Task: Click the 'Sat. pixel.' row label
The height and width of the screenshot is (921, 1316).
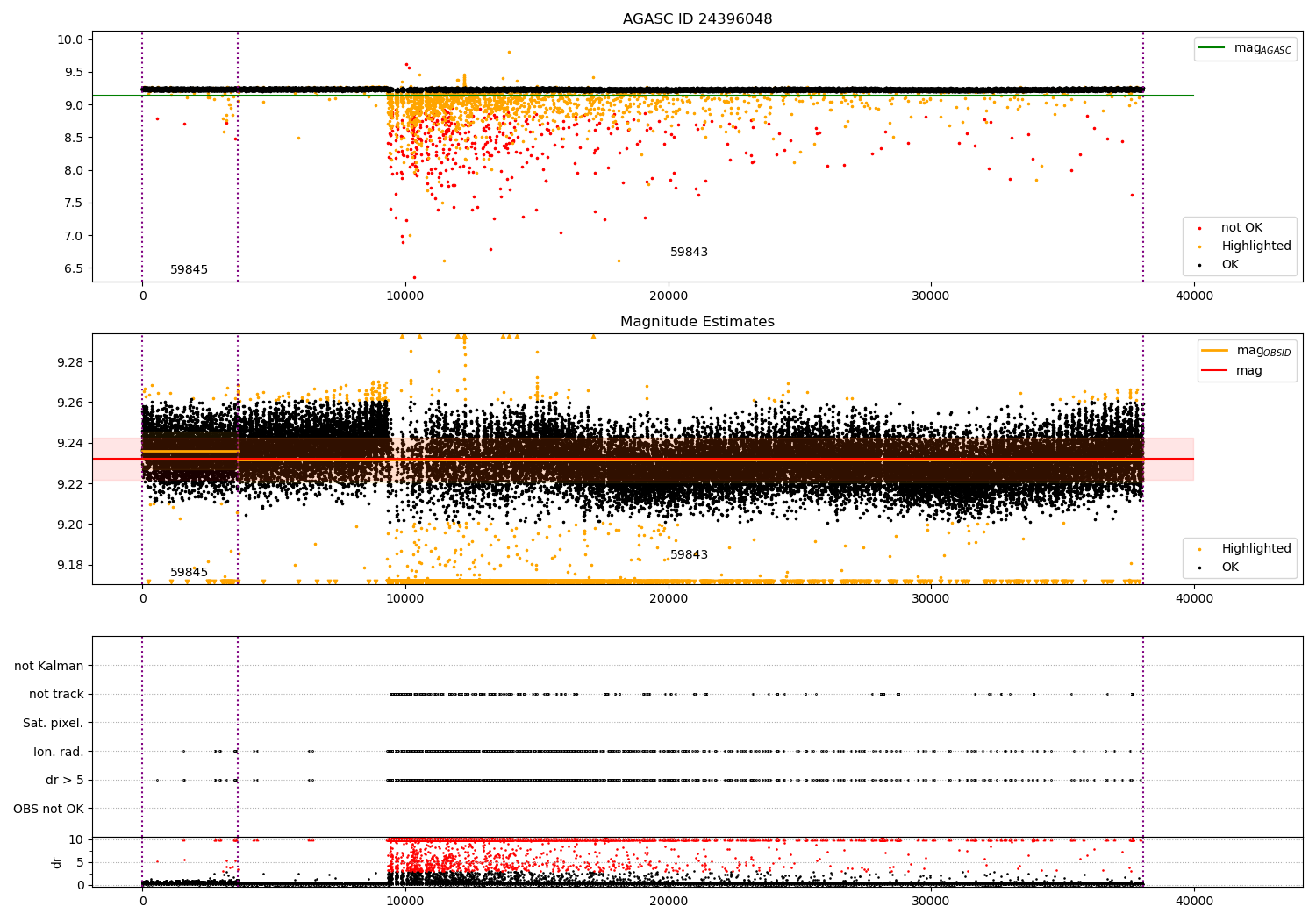Action: (x=54, y=724)
